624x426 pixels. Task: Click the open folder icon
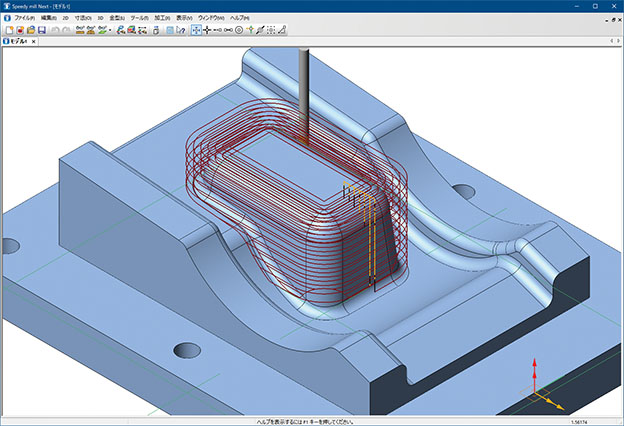click(29, 31)
